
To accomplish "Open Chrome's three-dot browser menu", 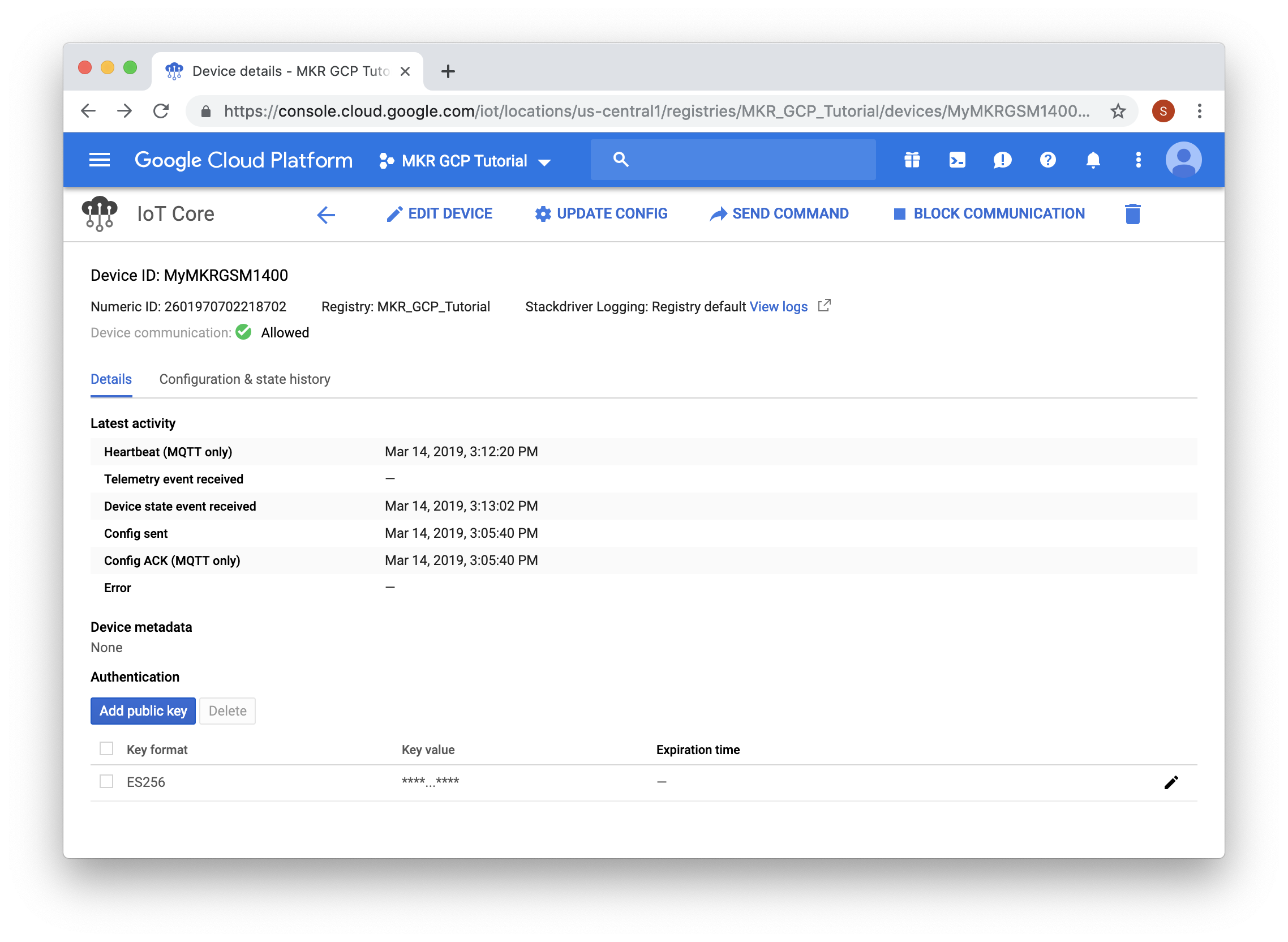I will click(x=1200, y=110).
